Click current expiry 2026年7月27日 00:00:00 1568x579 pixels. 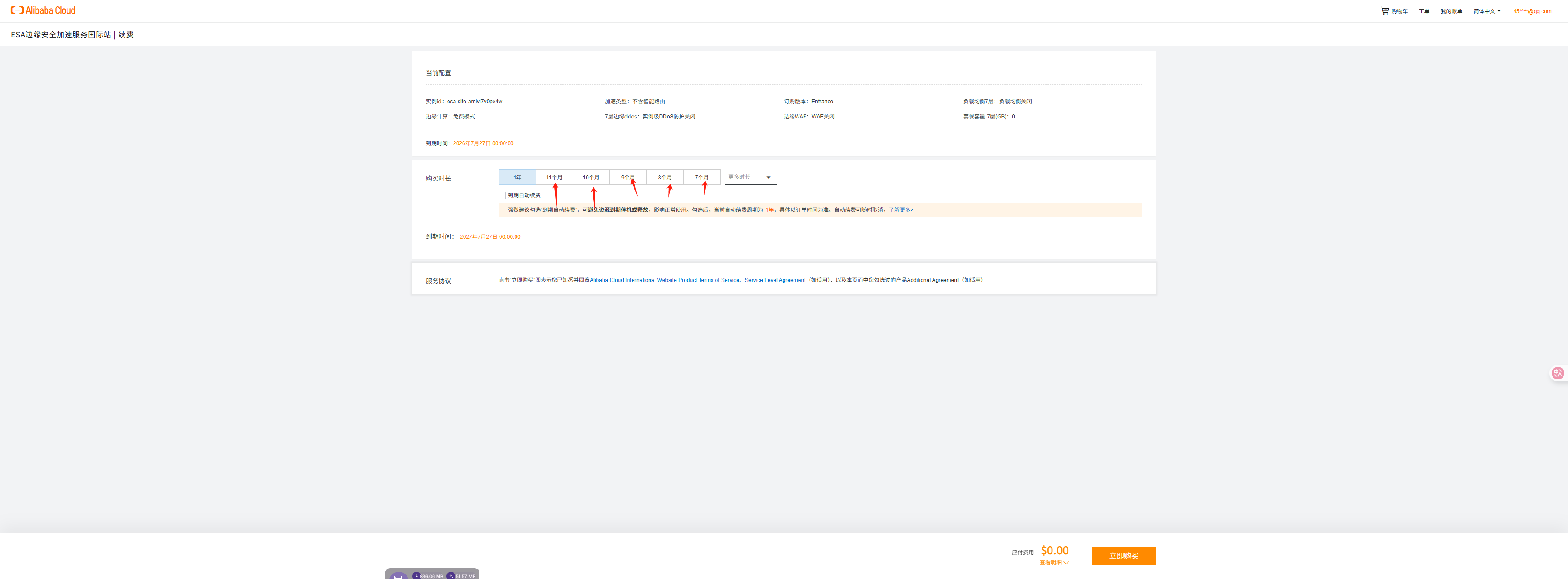pos(483,143)
